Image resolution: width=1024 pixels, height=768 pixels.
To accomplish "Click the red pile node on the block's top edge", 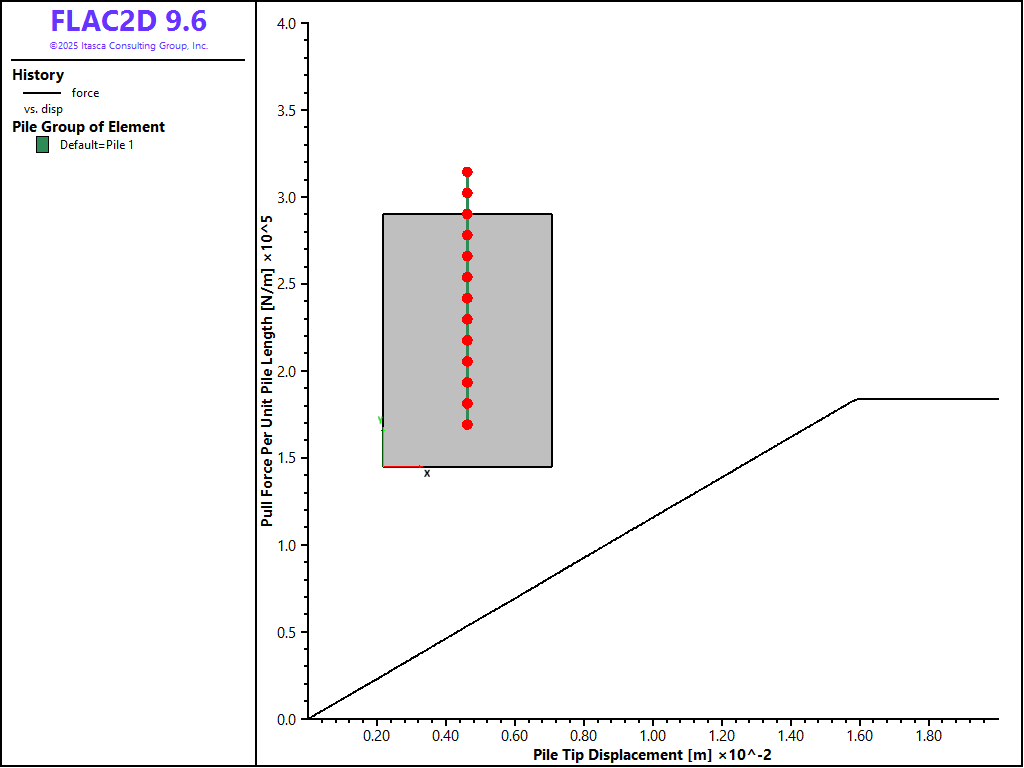I will [x=467, y=214].
